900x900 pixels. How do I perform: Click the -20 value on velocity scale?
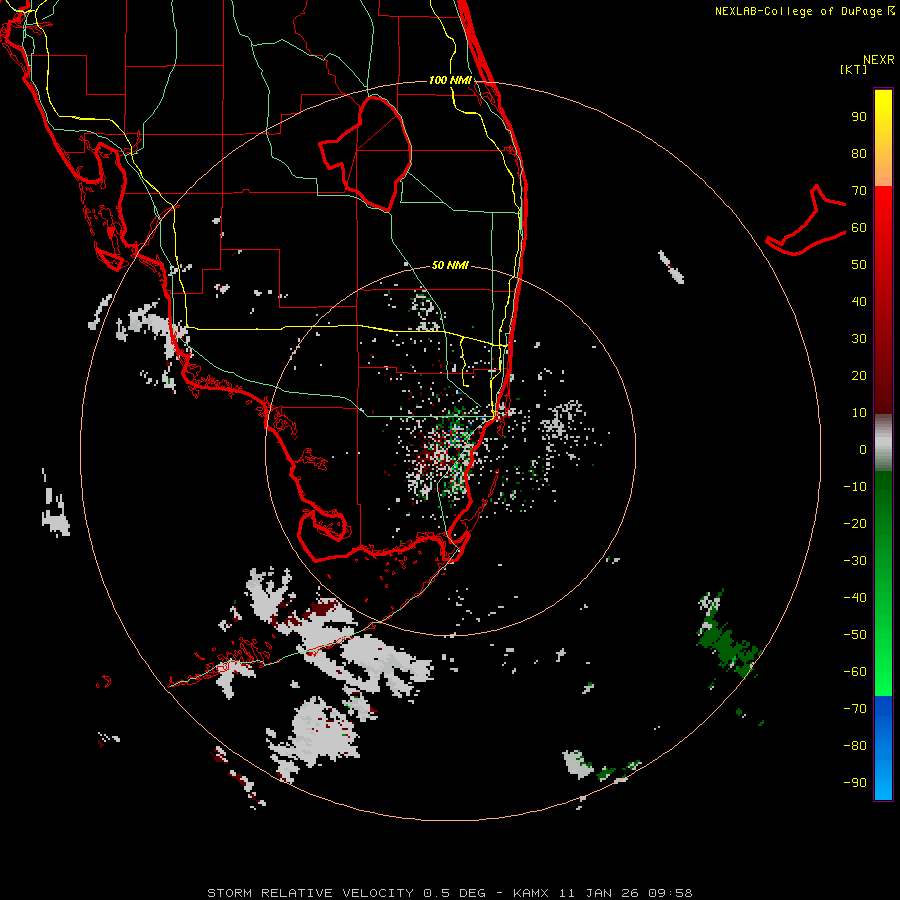[x=855, y=523]
